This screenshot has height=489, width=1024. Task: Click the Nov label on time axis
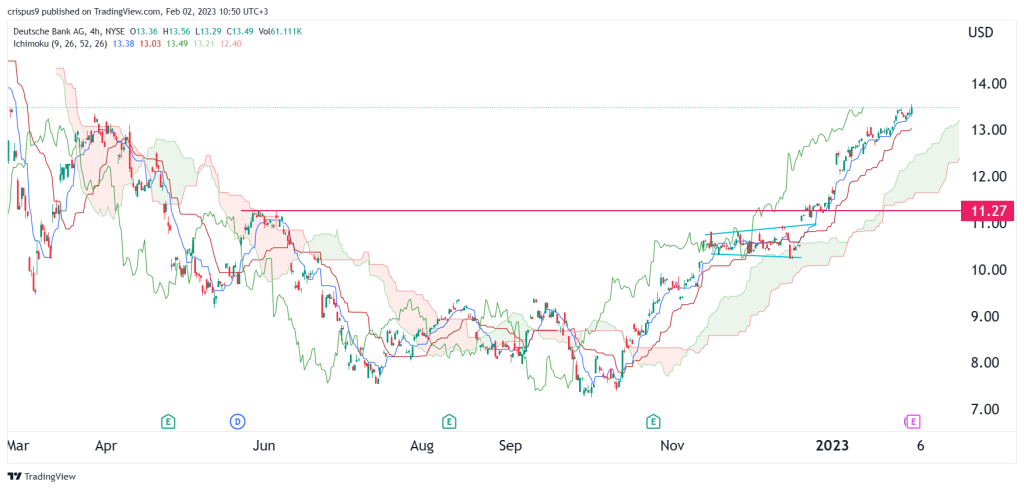click(x=672, y=447)
